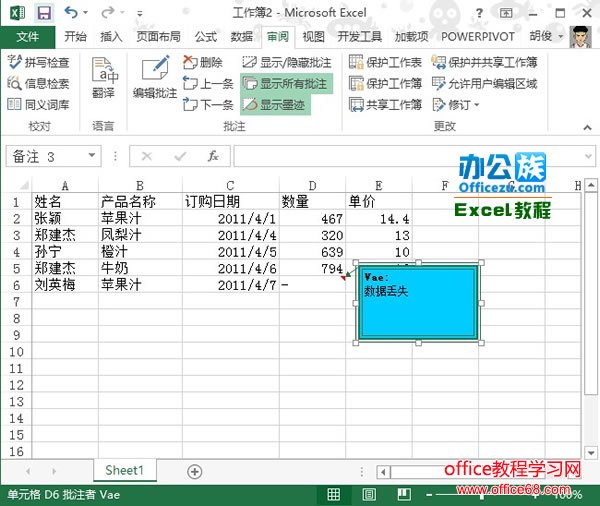Open the Undo history dropdown arrow
Image resolution: width=600 pixels, height=506 pixels.
pos(85,13)
